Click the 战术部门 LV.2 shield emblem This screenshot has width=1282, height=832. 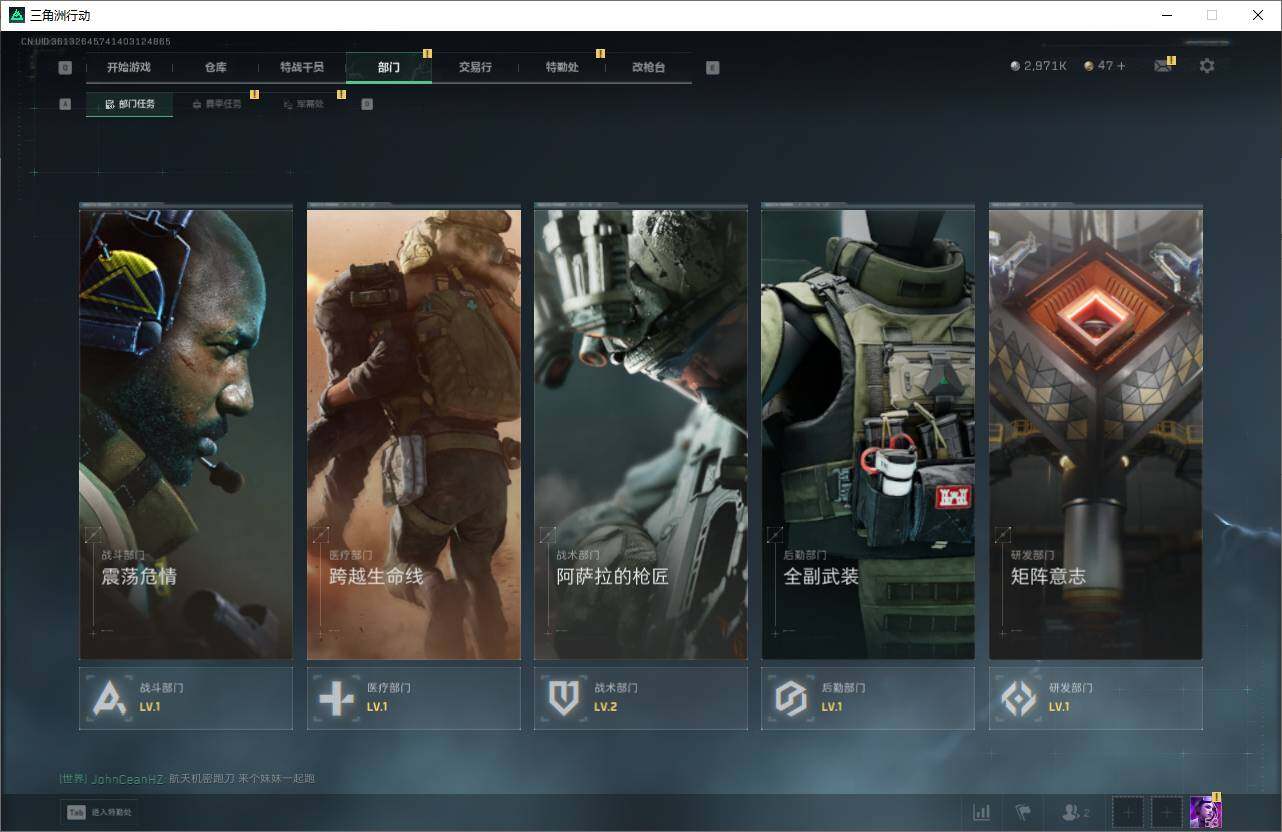[564, 698]
